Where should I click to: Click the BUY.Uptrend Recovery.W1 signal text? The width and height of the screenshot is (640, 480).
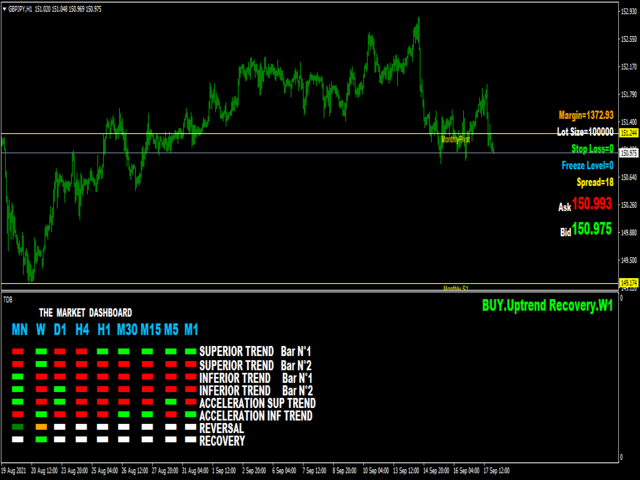click(x=547, y=305)
